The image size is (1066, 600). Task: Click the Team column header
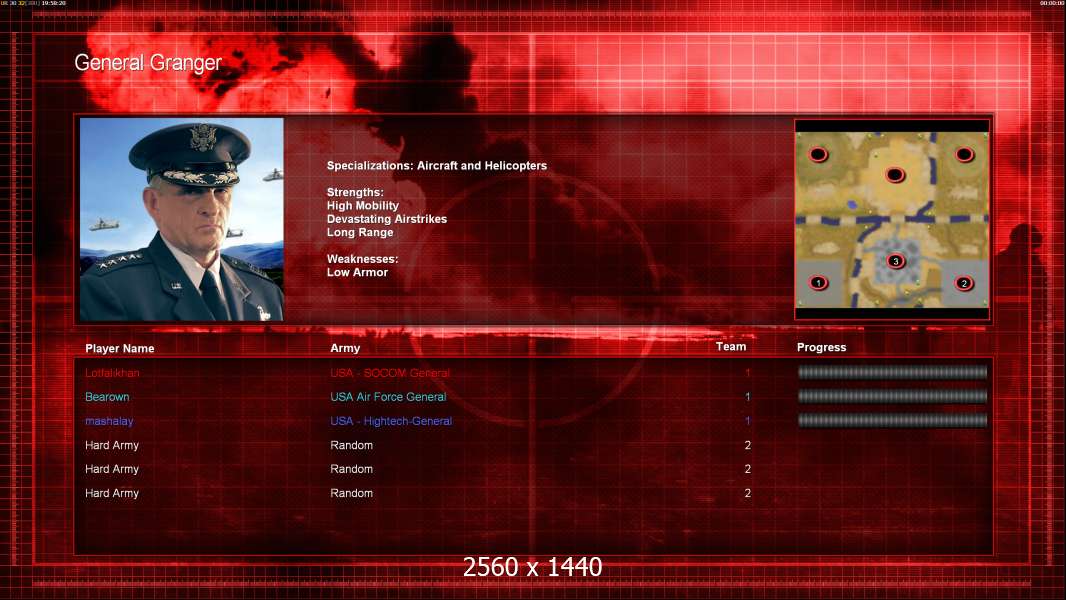(x=731, y=347)
